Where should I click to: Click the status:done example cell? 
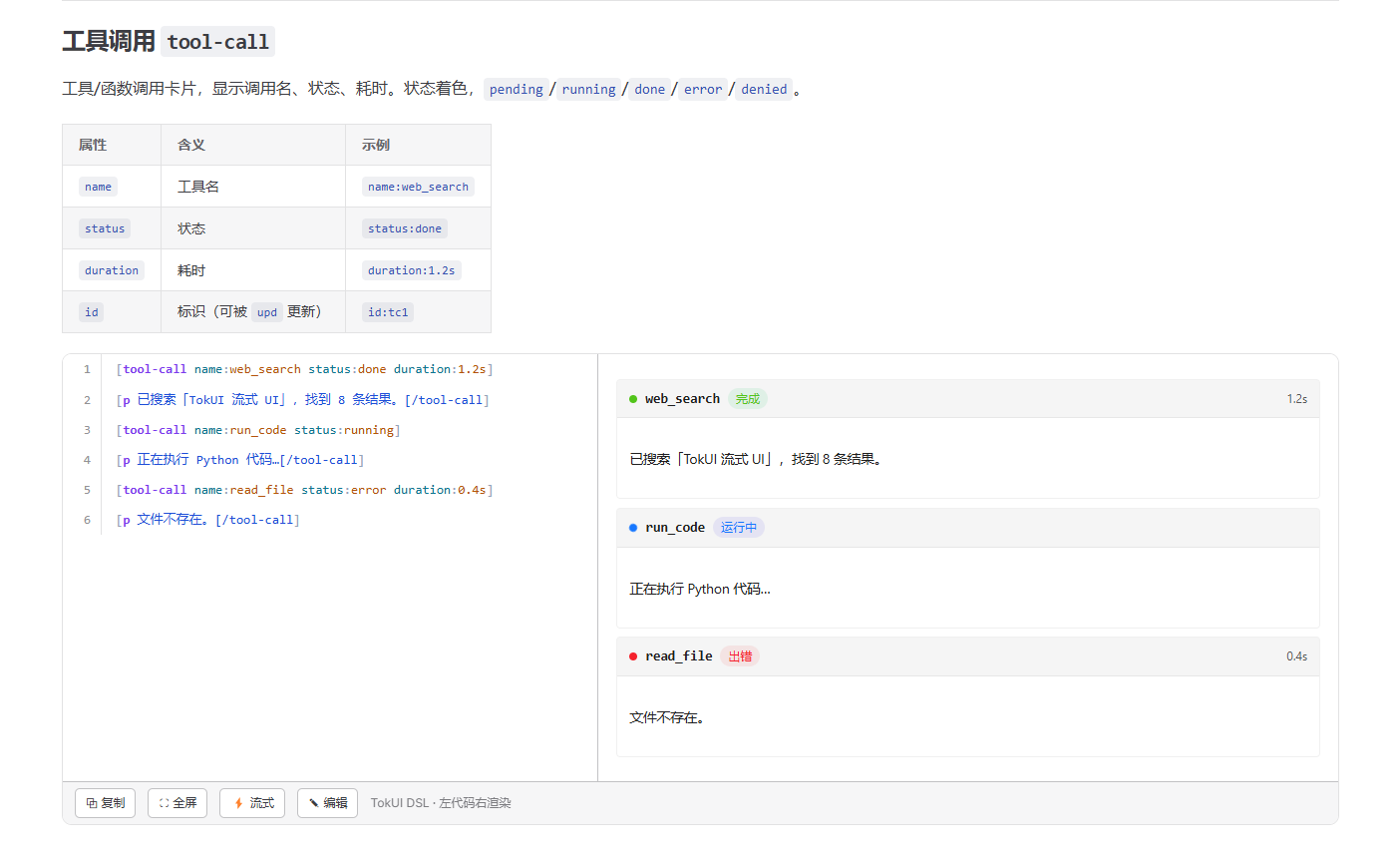point(418,228)
